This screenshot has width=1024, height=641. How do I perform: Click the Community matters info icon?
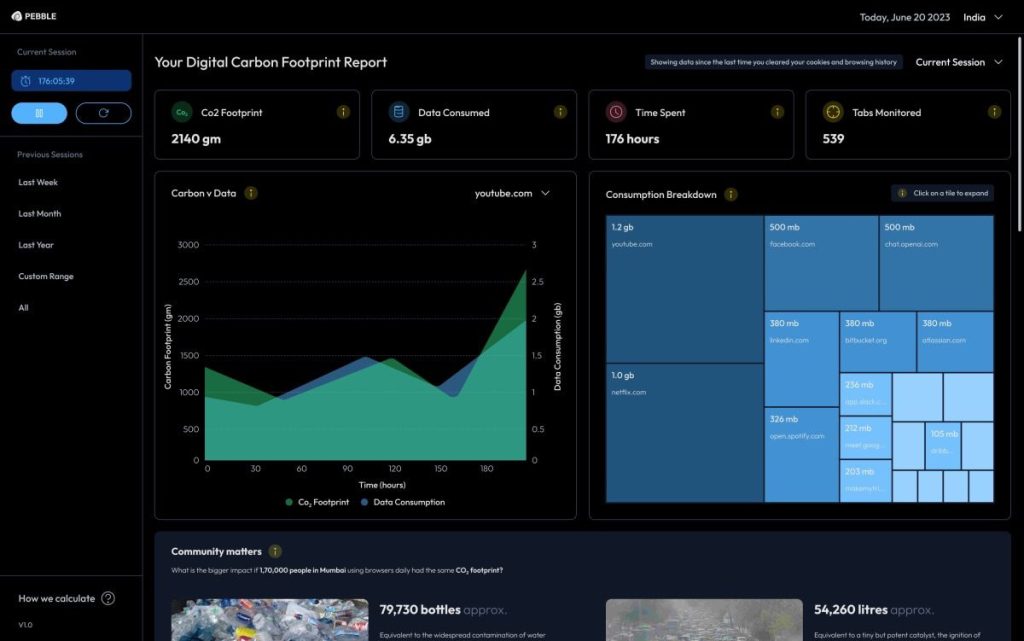click(x=275, y=551)
